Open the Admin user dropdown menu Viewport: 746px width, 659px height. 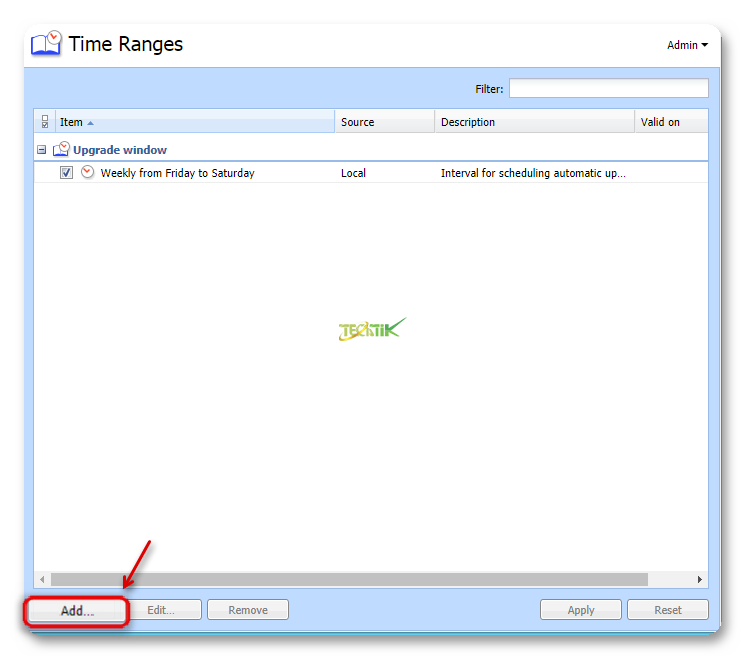tap(687, 45)
